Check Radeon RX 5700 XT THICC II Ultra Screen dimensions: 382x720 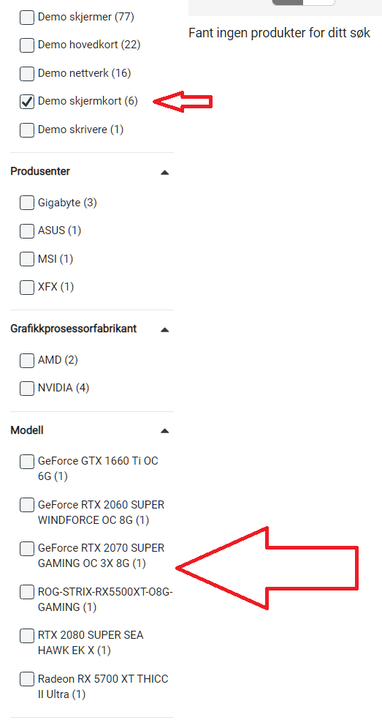[27, 679]
